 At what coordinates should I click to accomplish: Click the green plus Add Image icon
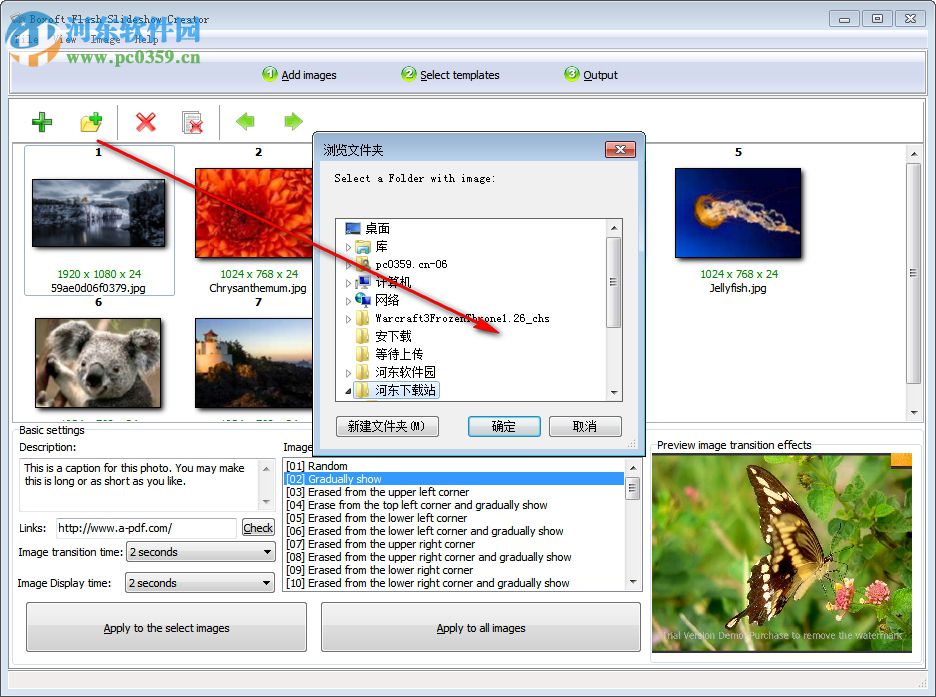pyautogui.click(x=42, y=122)
